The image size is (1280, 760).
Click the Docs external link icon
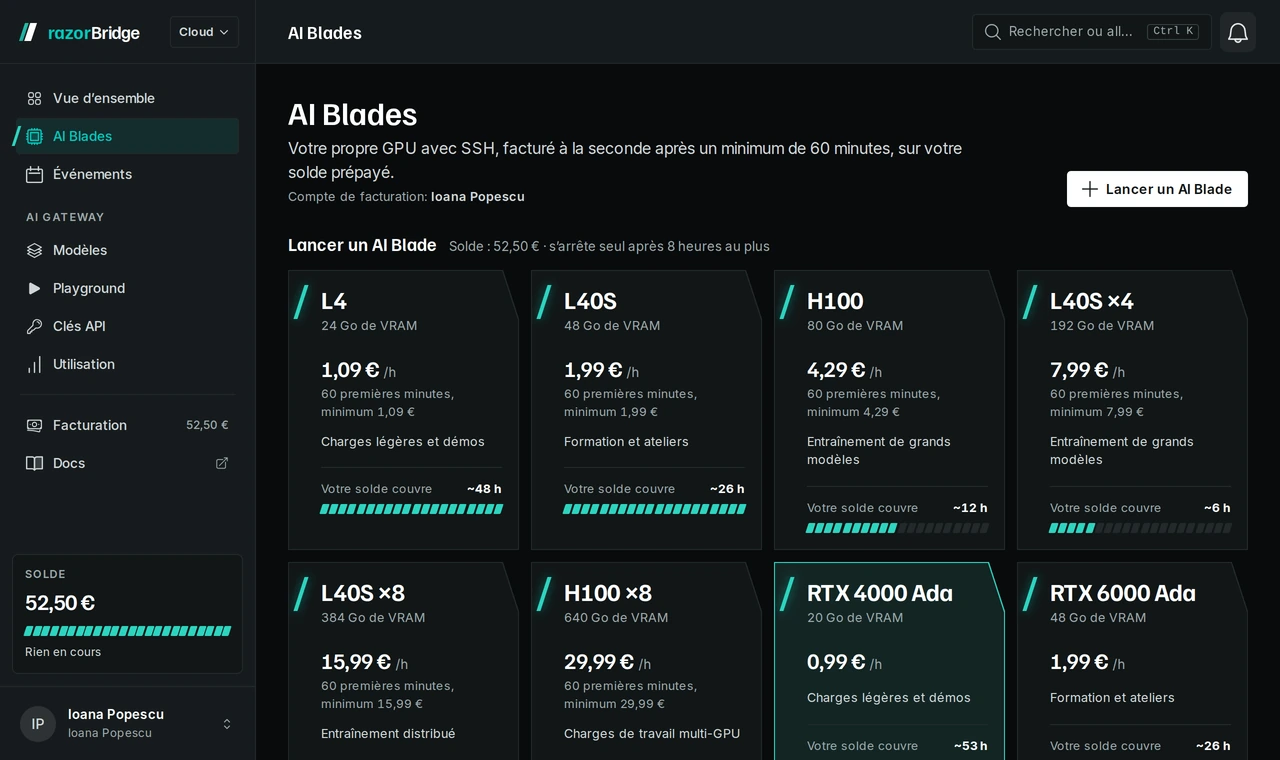coord(222,463)
